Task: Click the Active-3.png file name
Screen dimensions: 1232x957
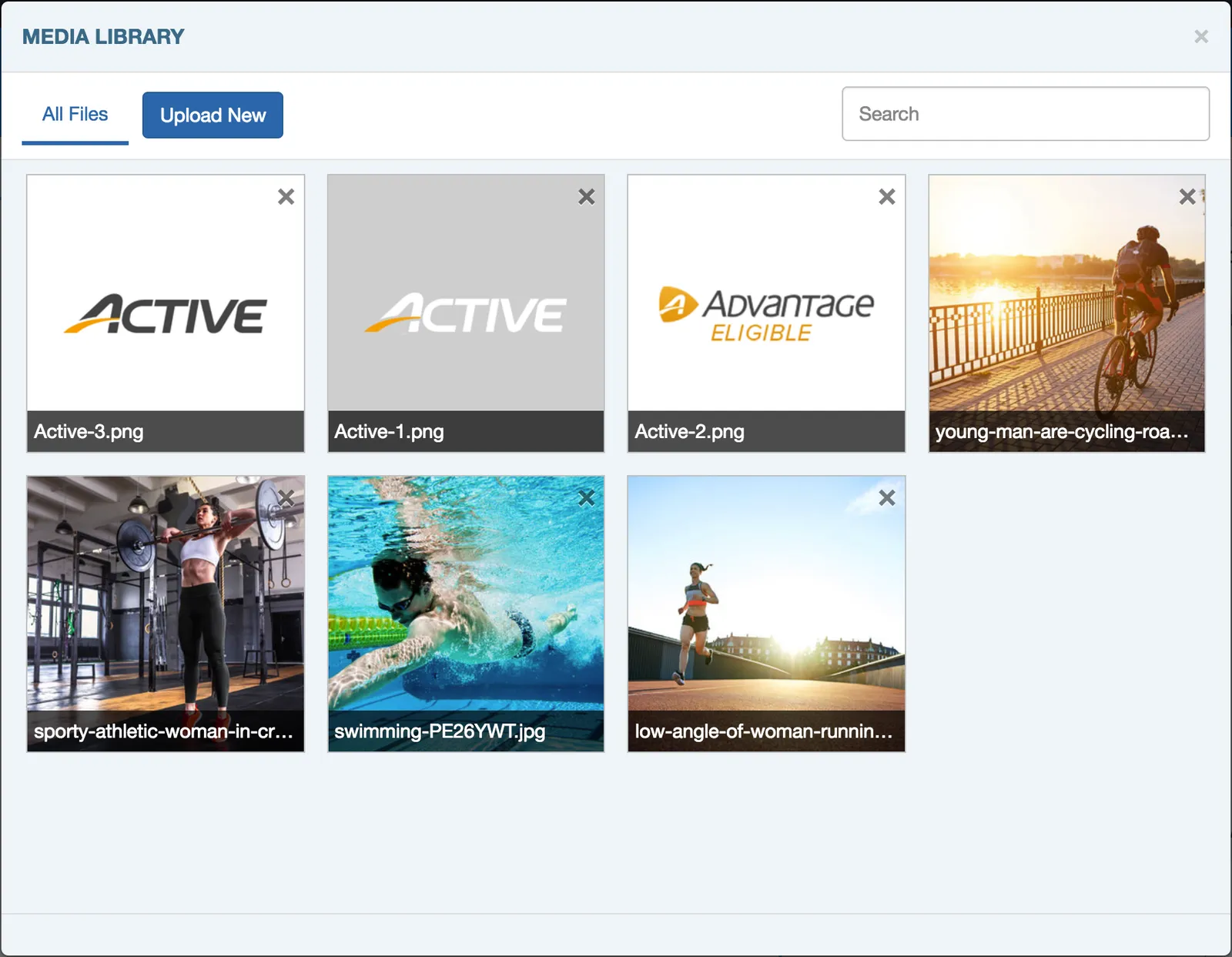Action: click(x=89, y=432)
